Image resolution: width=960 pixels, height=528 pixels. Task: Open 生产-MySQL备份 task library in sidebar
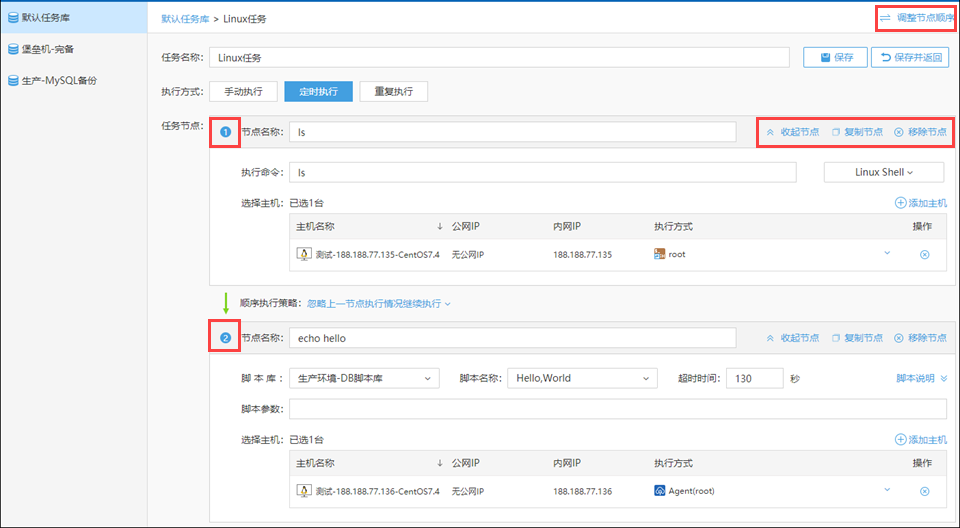(x=66, y=80)
